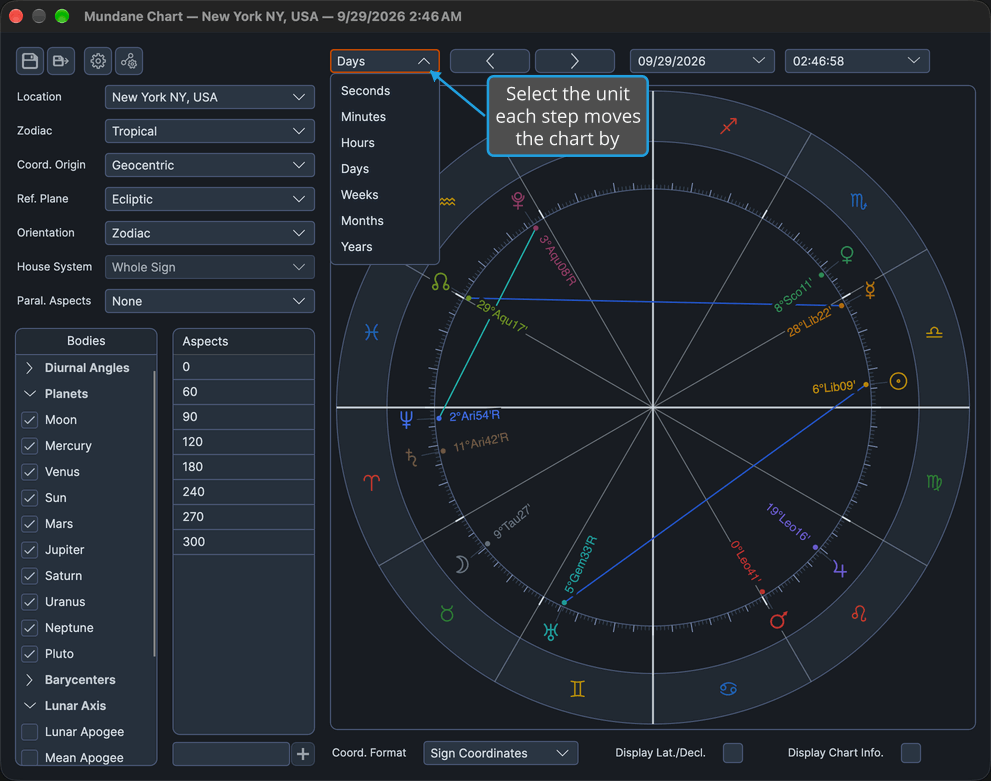The height and width of the screenshot is (781, 991).
Task: Click the Scorpio sign symbol
Action: (x=858, y=202)
